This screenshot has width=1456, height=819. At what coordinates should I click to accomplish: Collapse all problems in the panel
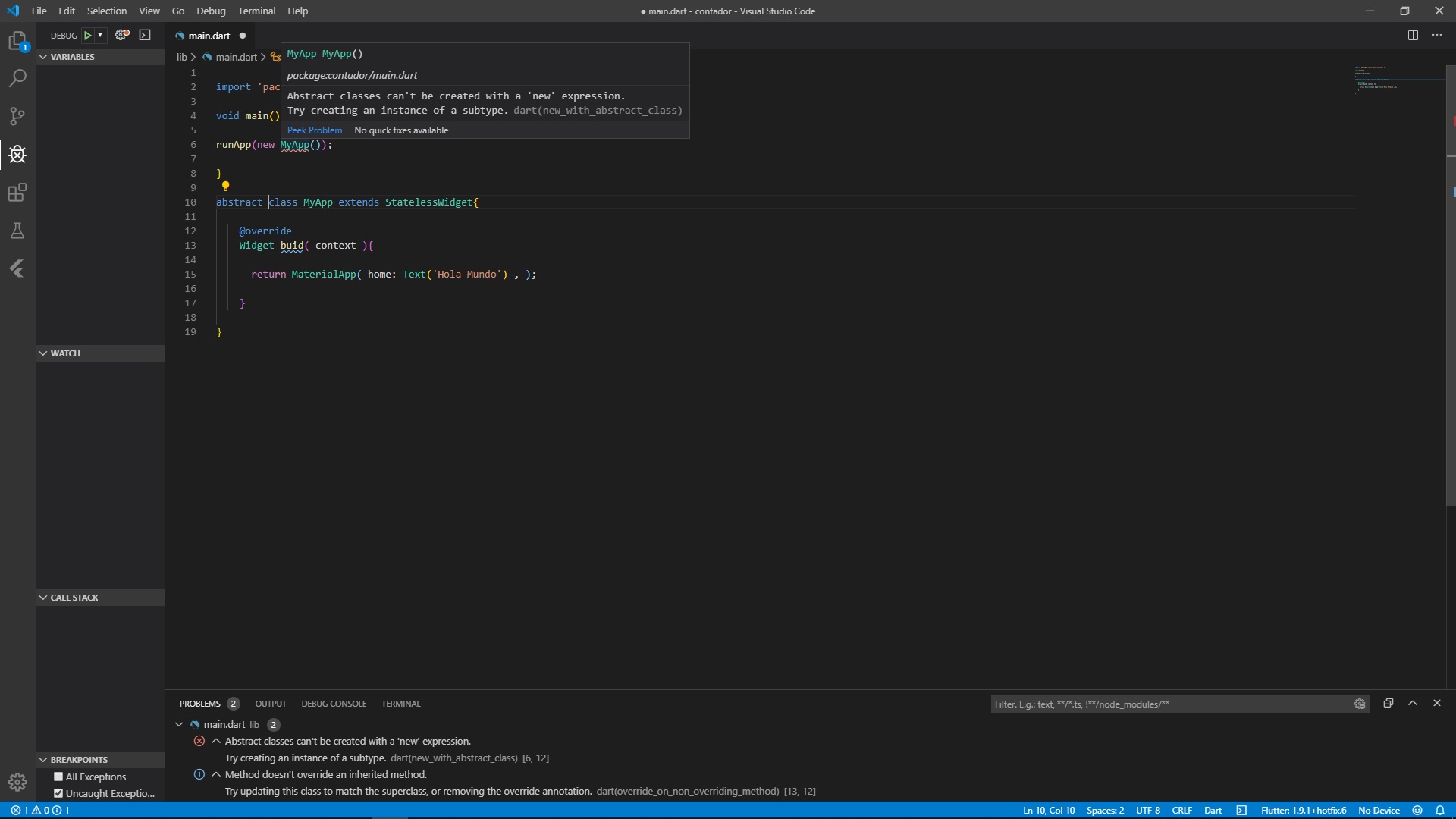click(1389, 703)
